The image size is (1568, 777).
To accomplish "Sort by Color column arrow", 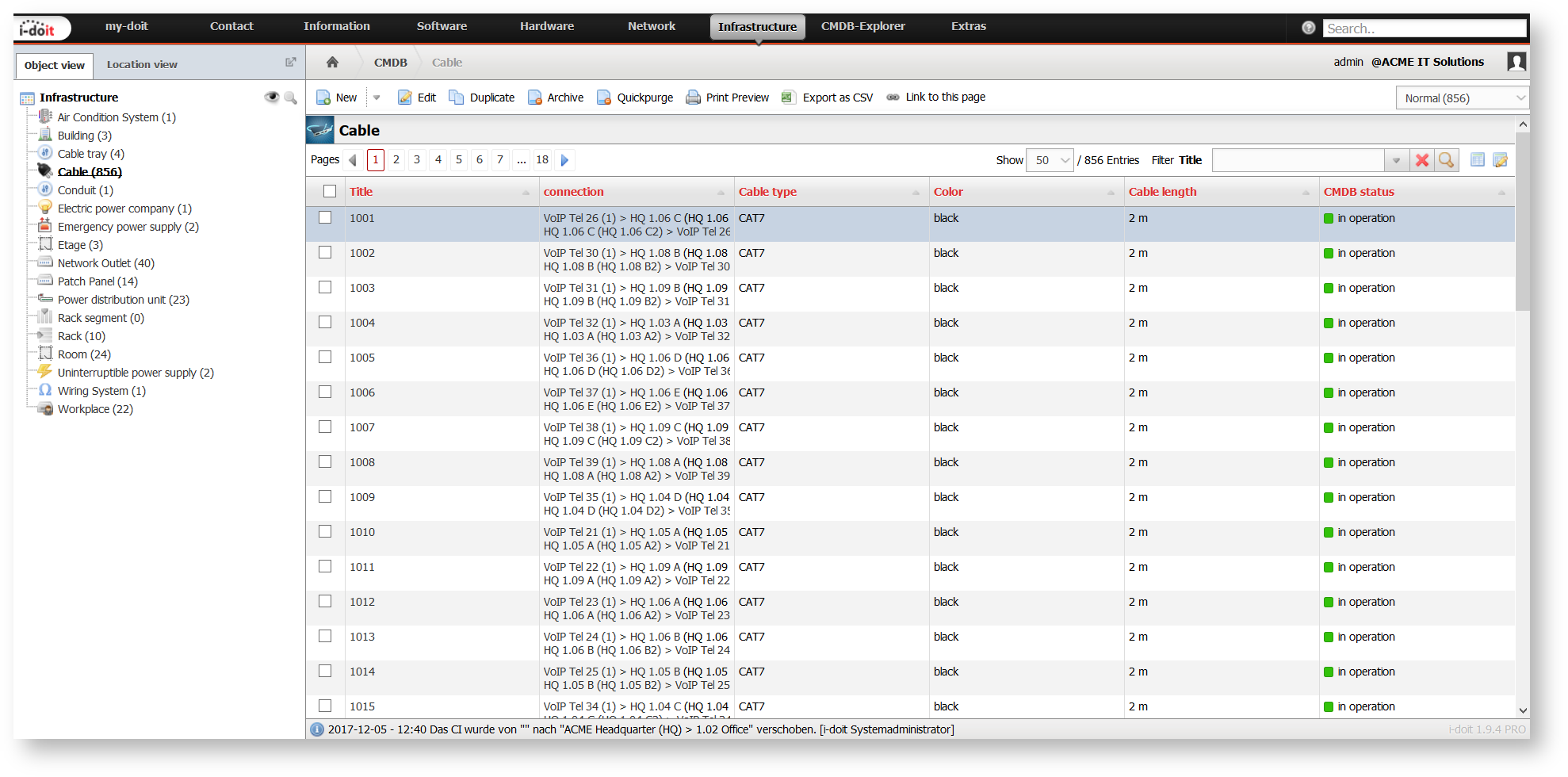I will pos(1111,193).
